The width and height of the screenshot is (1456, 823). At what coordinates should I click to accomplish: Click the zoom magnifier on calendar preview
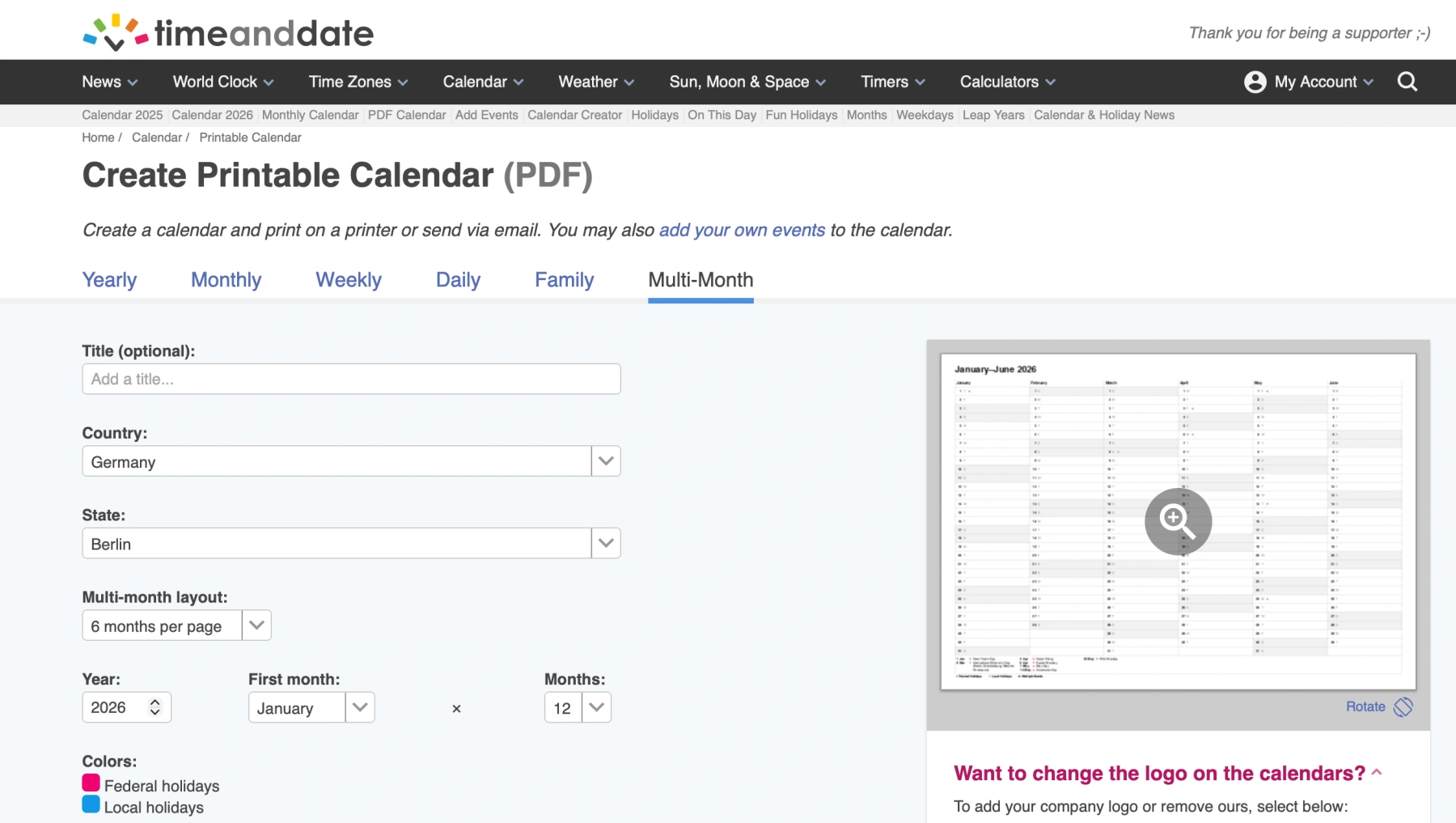coord(1178,521)
